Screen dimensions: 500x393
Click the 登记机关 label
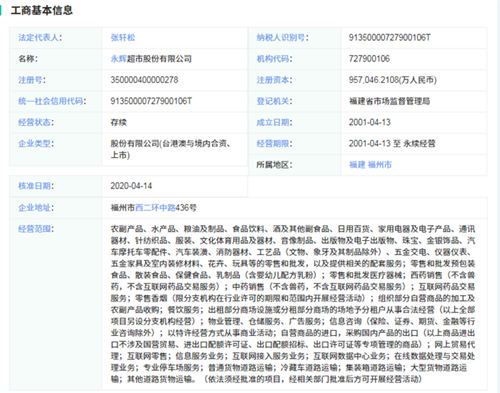pos(274,101)
